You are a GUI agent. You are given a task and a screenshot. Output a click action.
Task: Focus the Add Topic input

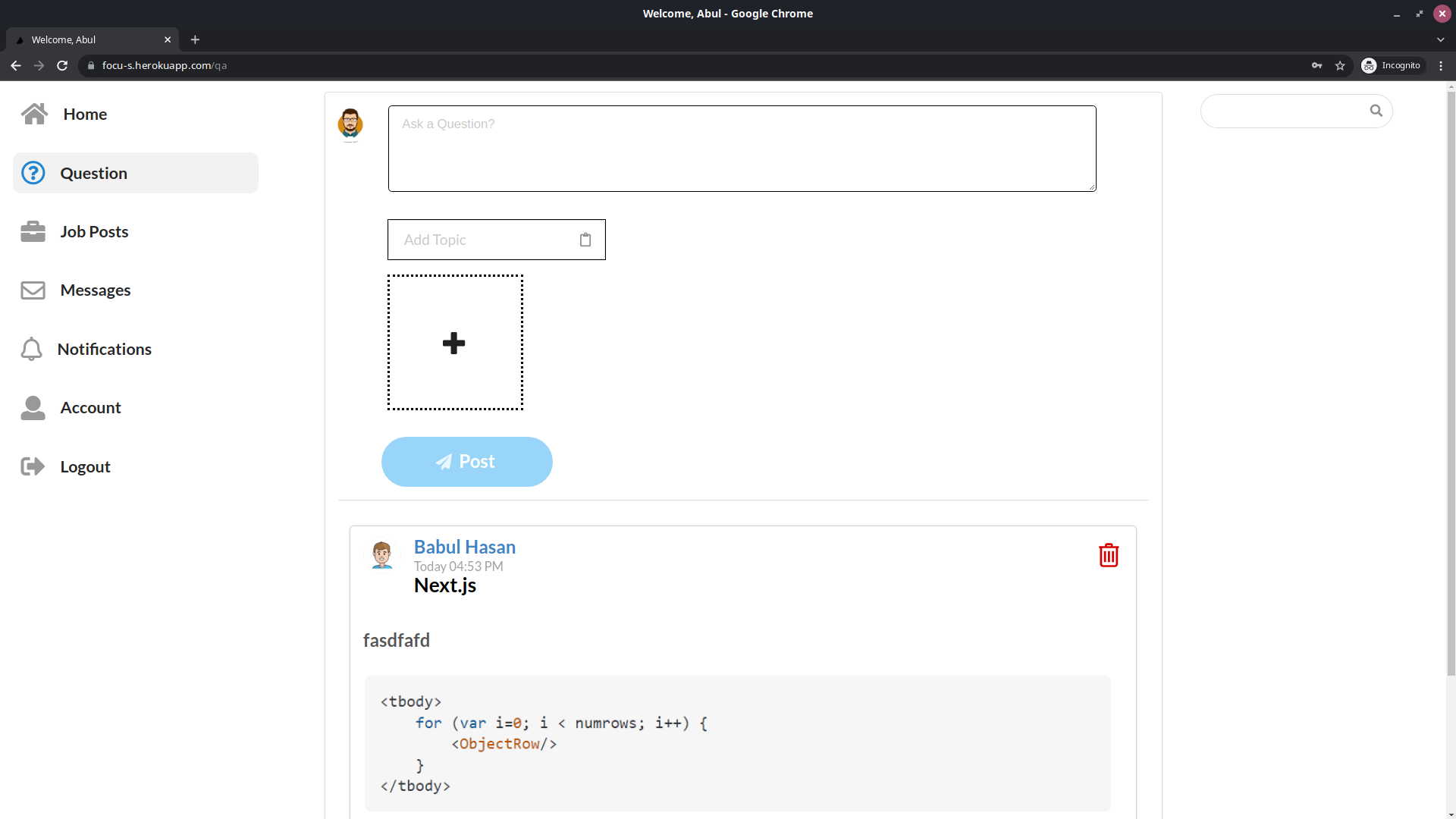click(482, 240)
